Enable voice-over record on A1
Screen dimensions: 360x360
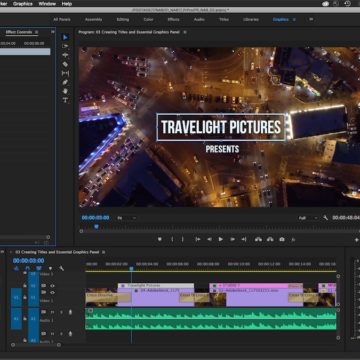point(70,312)
